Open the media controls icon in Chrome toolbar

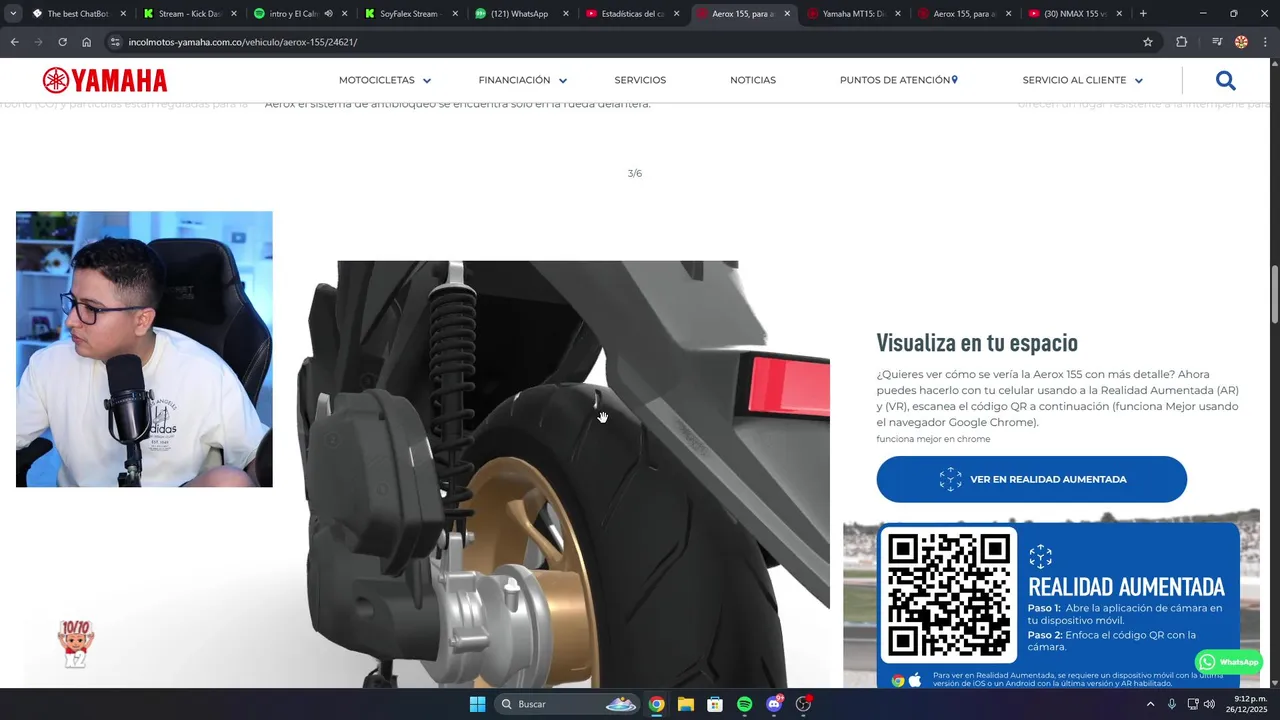1217,42
